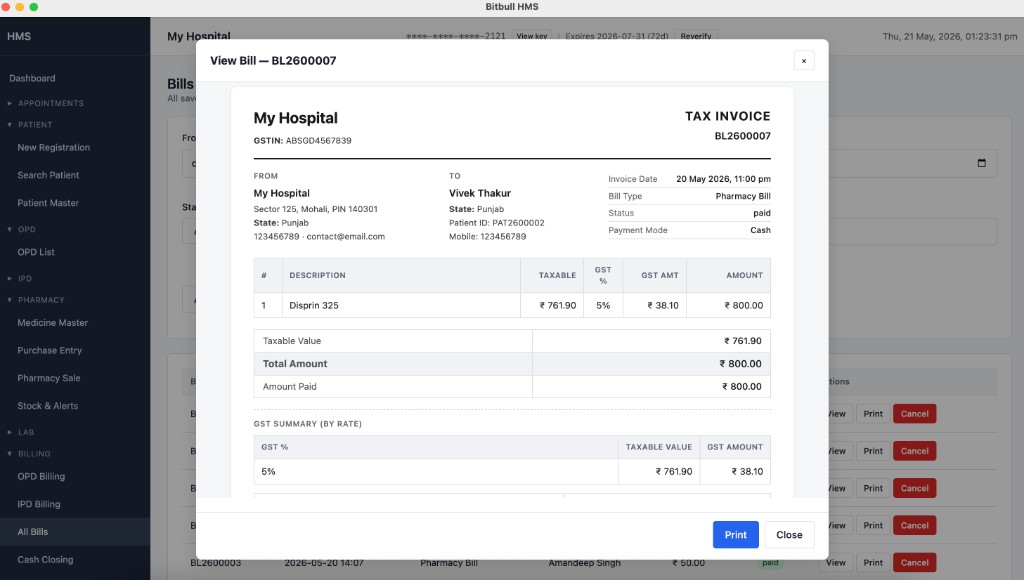Click Amandeep Singh in bills table

[584, 563]
